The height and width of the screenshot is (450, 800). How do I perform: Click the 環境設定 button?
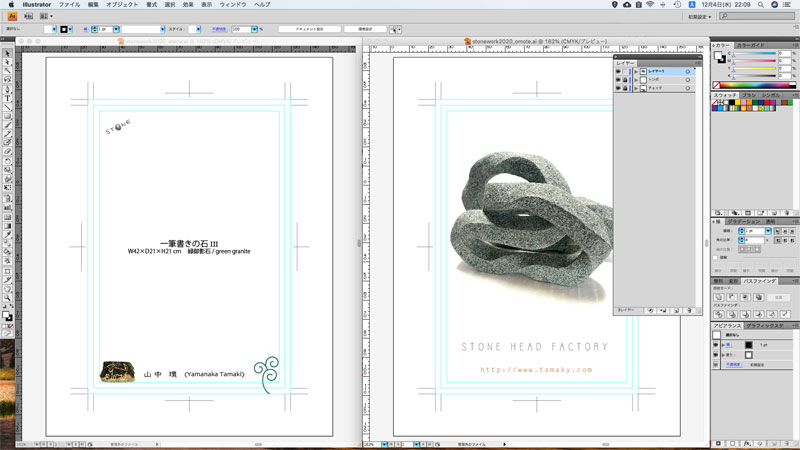click(x=364, y=29)
